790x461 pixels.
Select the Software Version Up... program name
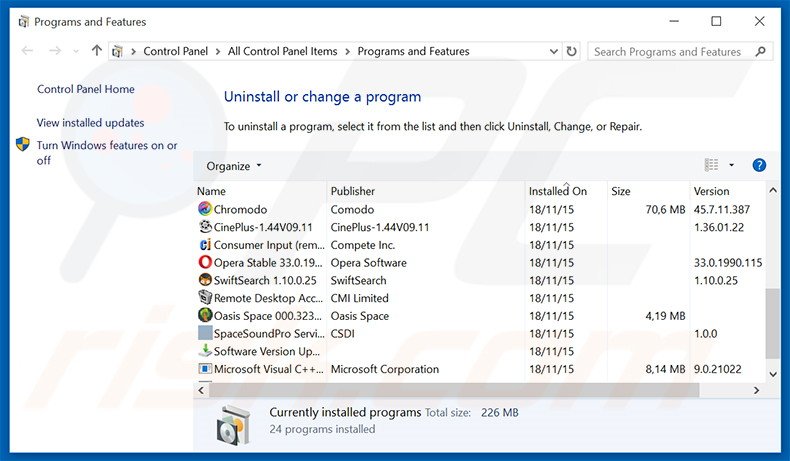click(x=267, y=351)
